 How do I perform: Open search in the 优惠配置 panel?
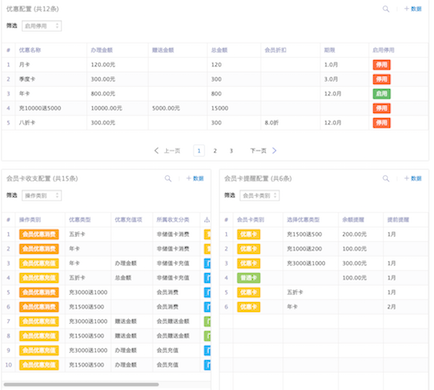[386, 9]
